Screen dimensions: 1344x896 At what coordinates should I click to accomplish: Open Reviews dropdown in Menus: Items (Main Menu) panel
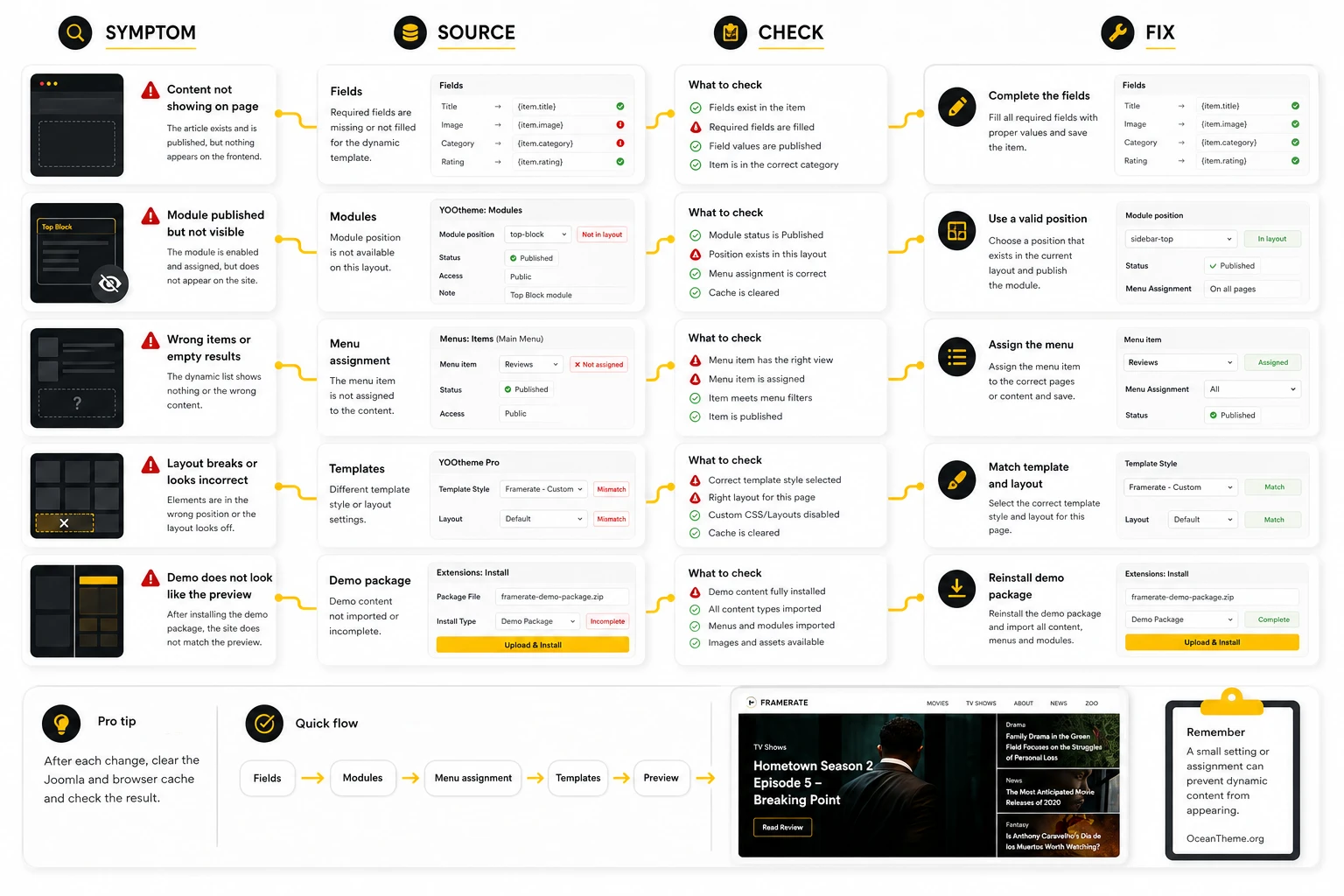tap(531, 364)
